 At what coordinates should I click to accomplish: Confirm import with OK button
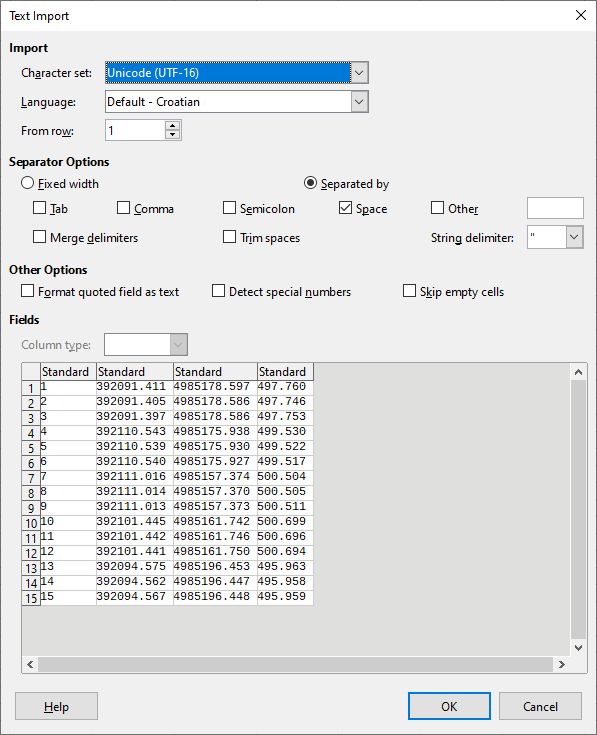449,706
